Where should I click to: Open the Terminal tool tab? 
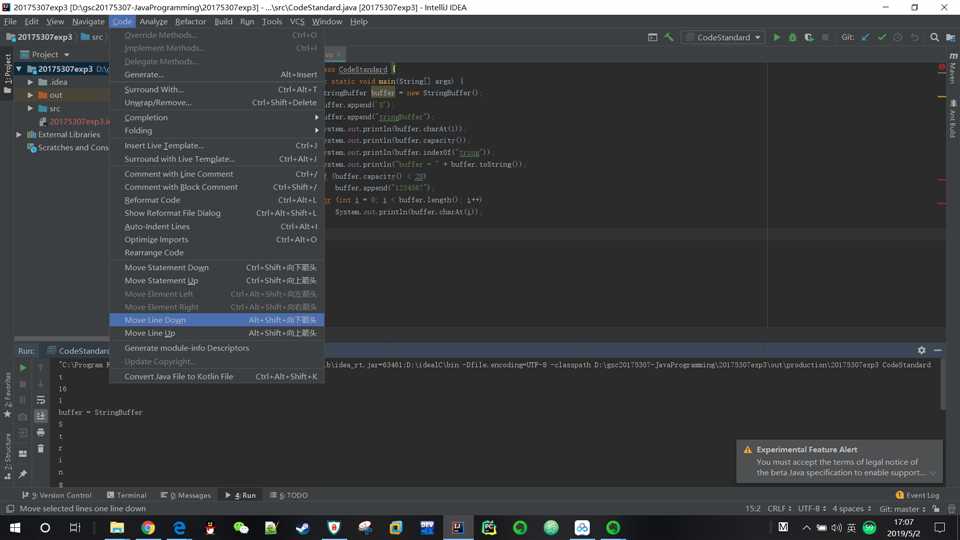click(x=126, y=495)
